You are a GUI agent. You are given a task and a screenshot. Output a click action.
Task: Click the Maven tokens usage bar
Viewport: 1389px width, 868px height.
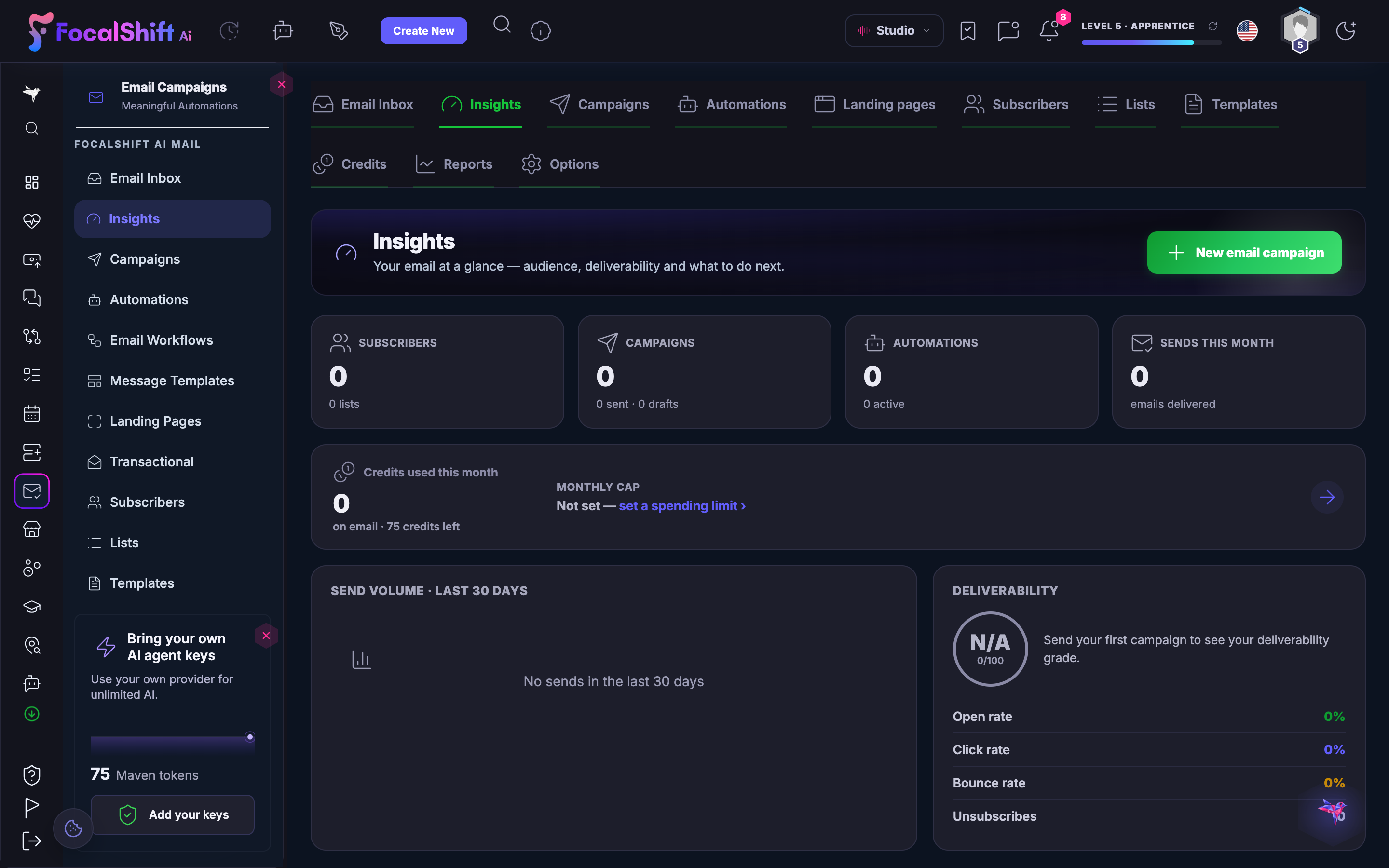172,745
